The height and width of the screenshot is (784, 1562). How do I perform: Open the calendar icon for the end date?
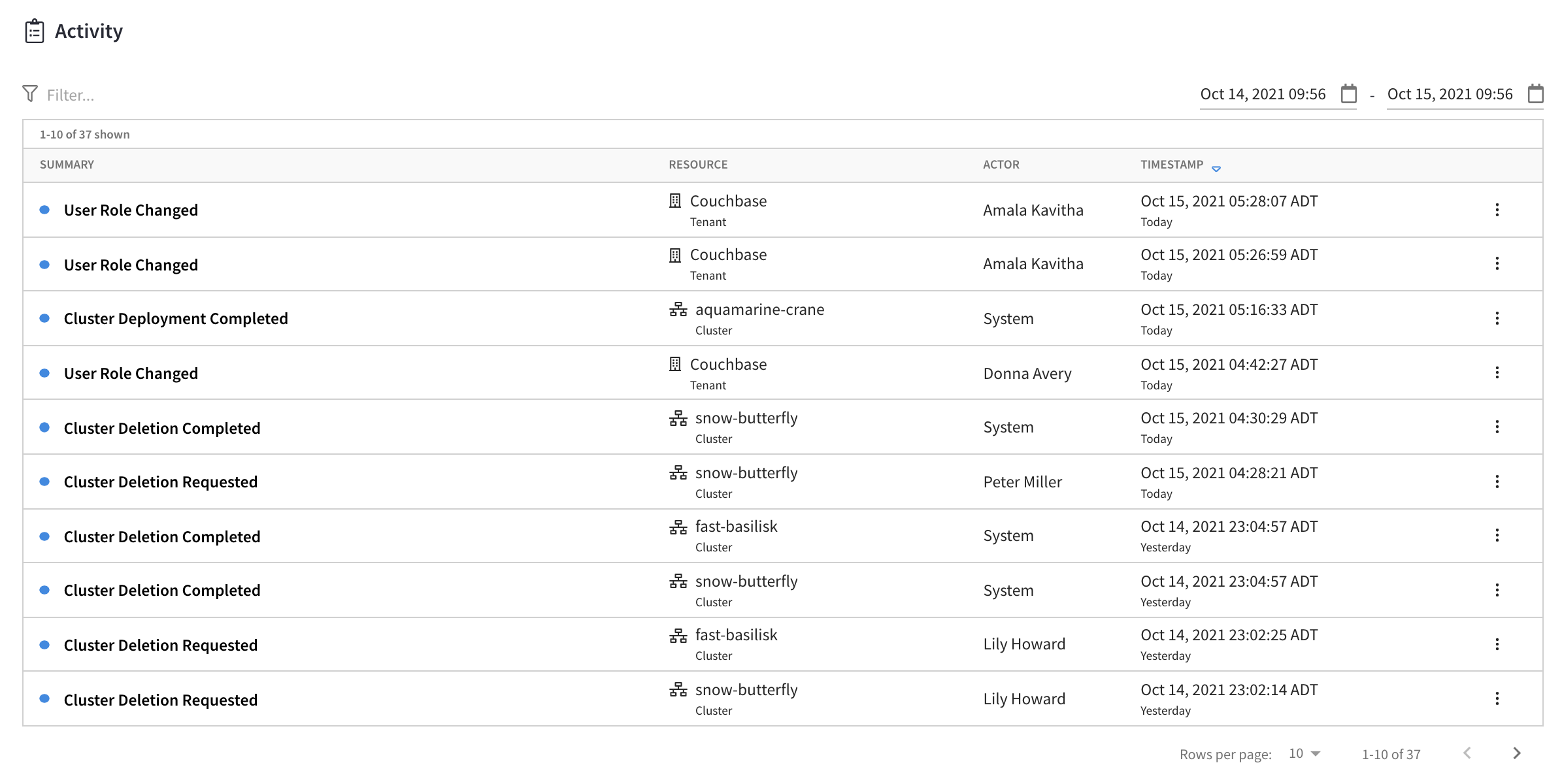click(x=1534, y=94)
